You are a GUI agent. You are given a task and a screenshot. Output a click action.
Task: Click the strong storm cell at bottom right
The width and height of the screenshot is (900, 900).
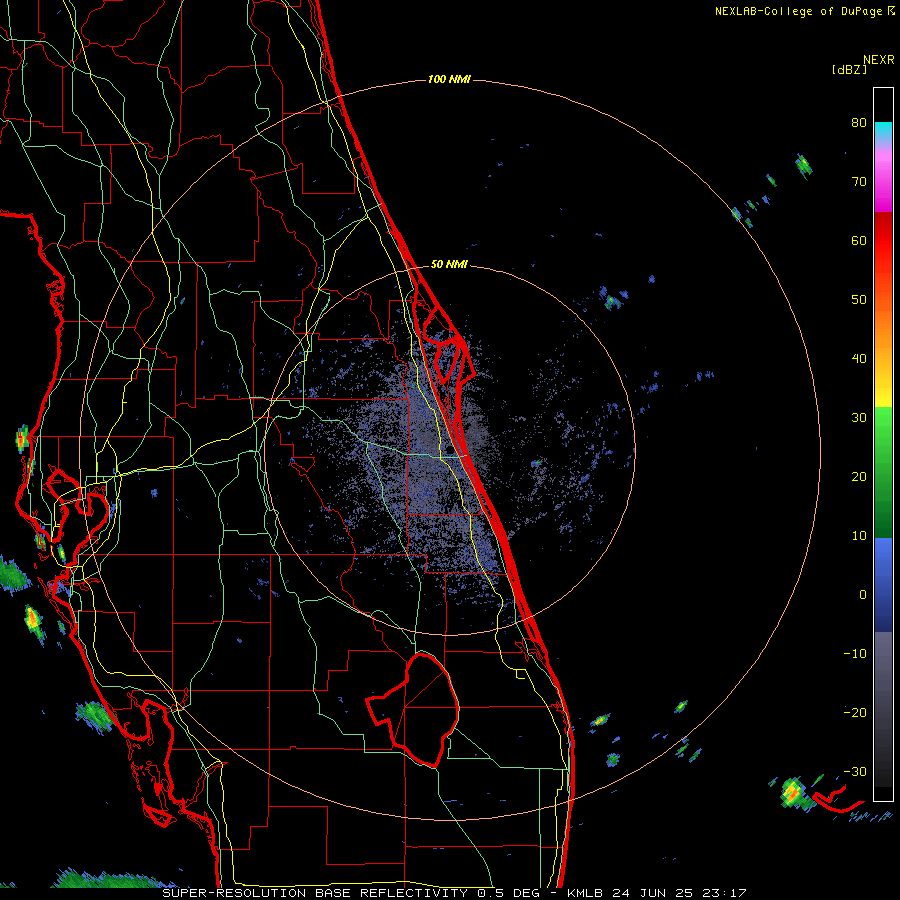(x=792, y=793)
